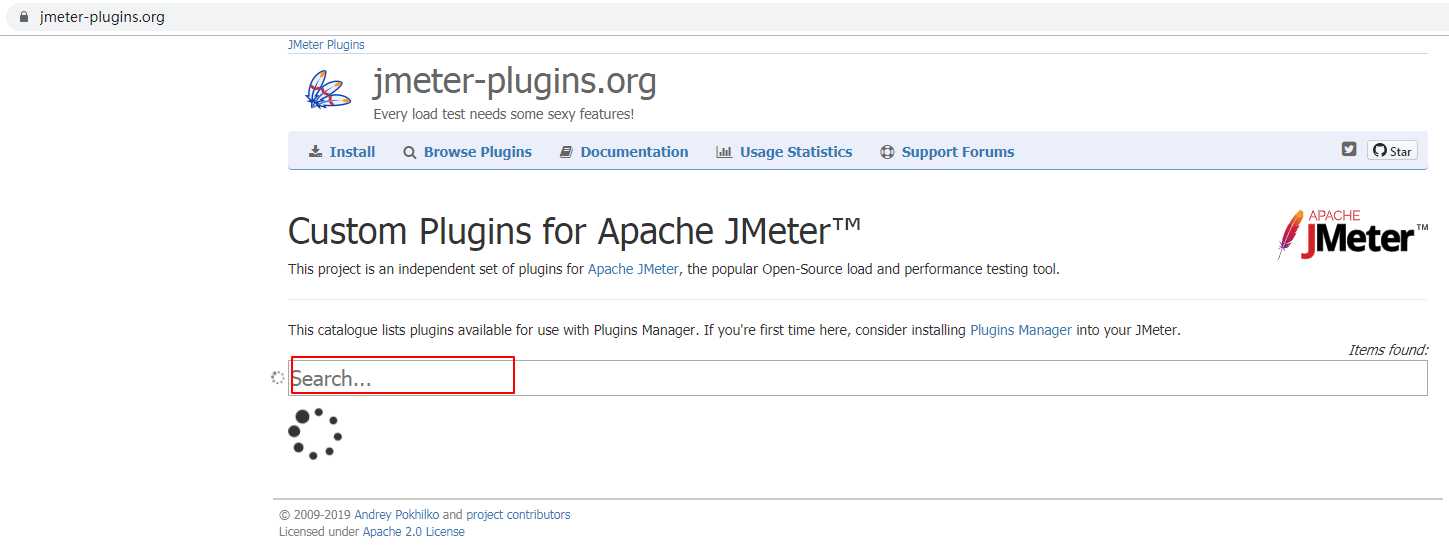Click the JMeter Plugins breadcrumb link
The image size is (1449, 552).
[x=326, y=45]
